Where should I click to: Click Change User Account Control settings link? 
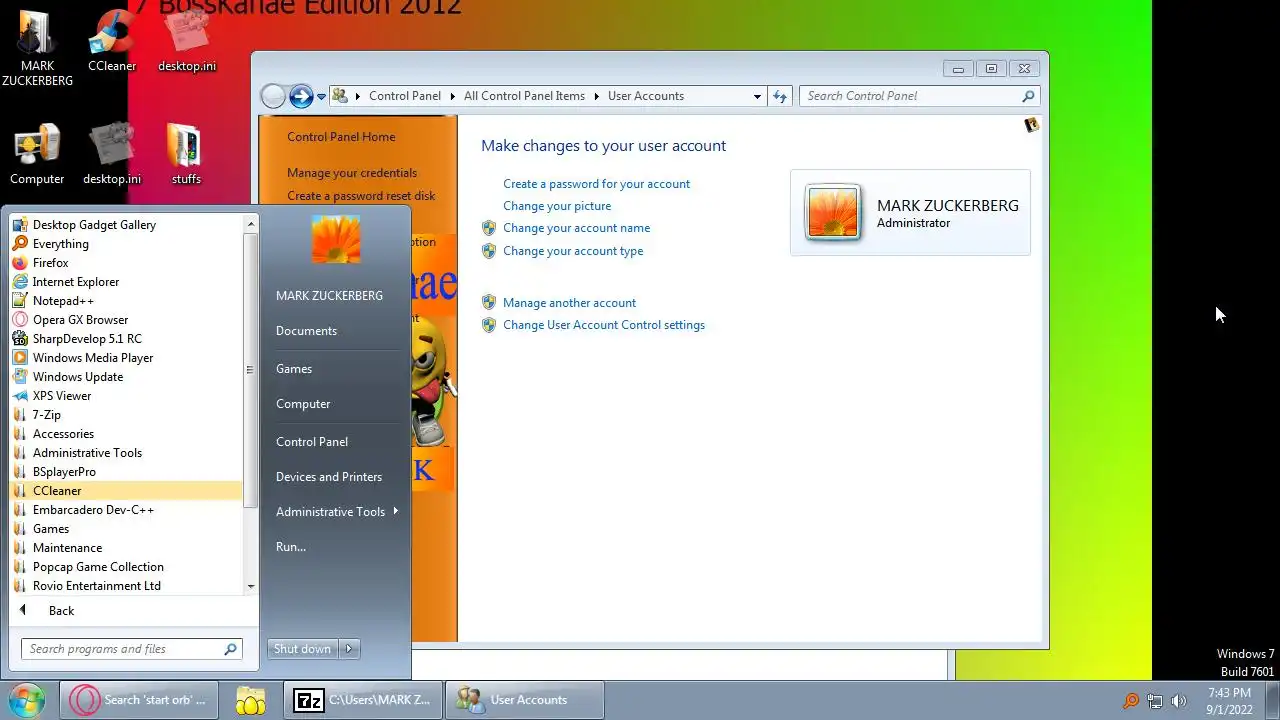604,325
